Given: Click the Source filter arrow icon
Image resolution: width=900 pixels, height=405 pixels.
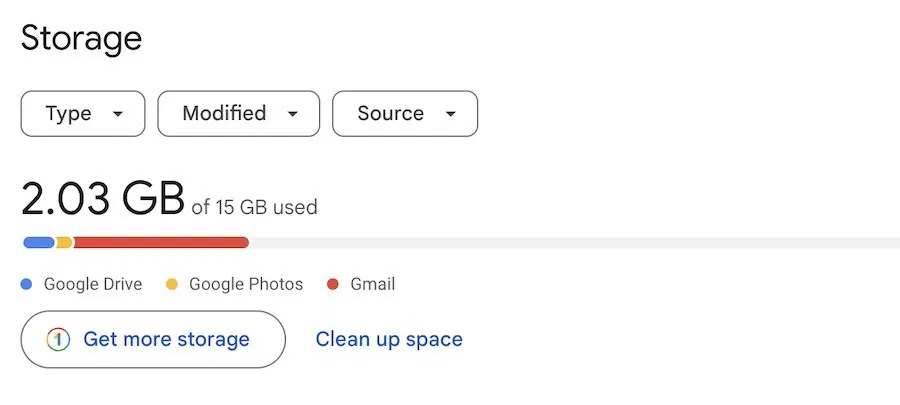Looking at the screenshot, I should [451, 114].
